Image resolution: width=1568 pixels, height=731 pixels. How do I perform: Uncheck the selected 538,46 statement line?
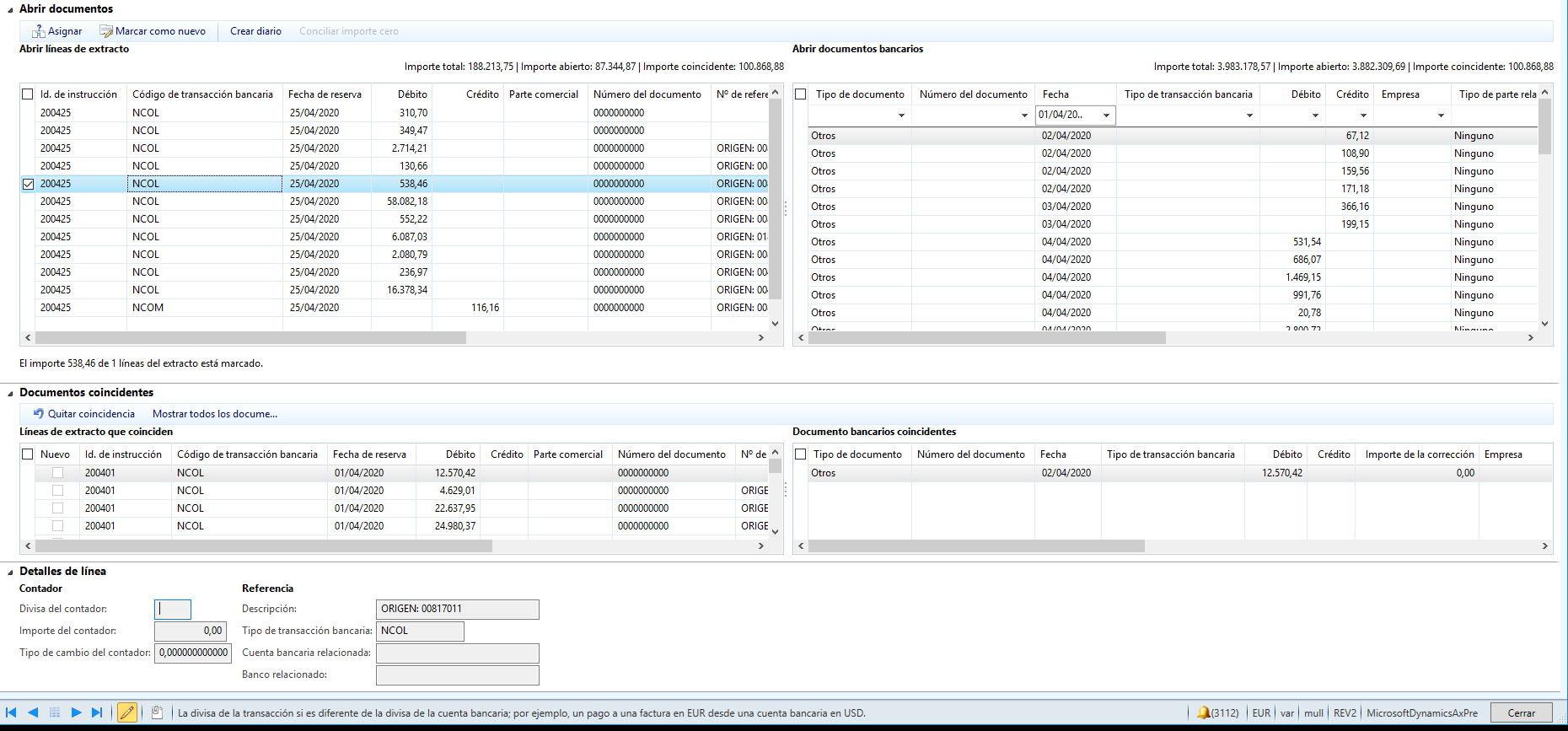pos(28,184)
